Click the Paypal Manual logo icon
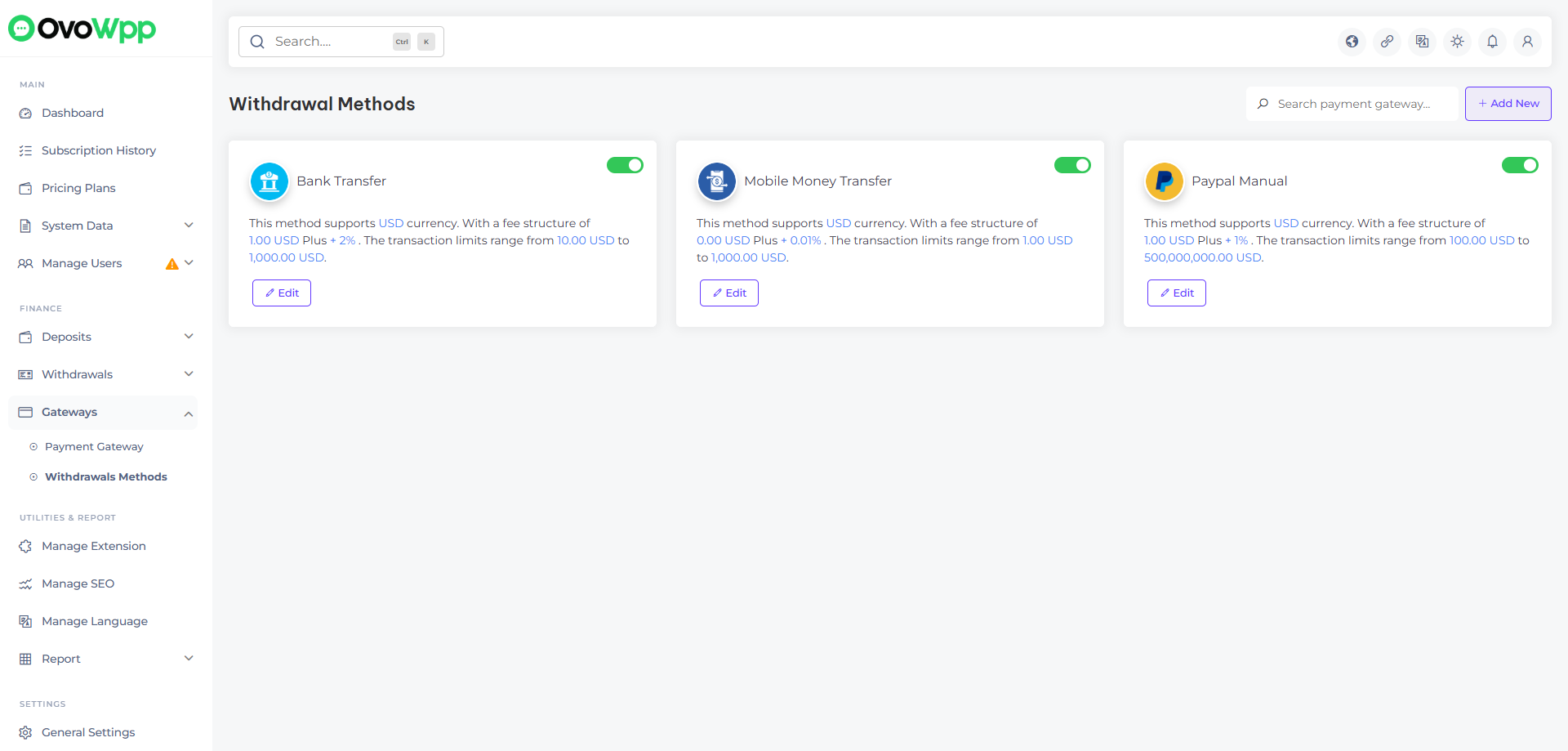Screen dimensions: 1568x751 (1164, 181)
